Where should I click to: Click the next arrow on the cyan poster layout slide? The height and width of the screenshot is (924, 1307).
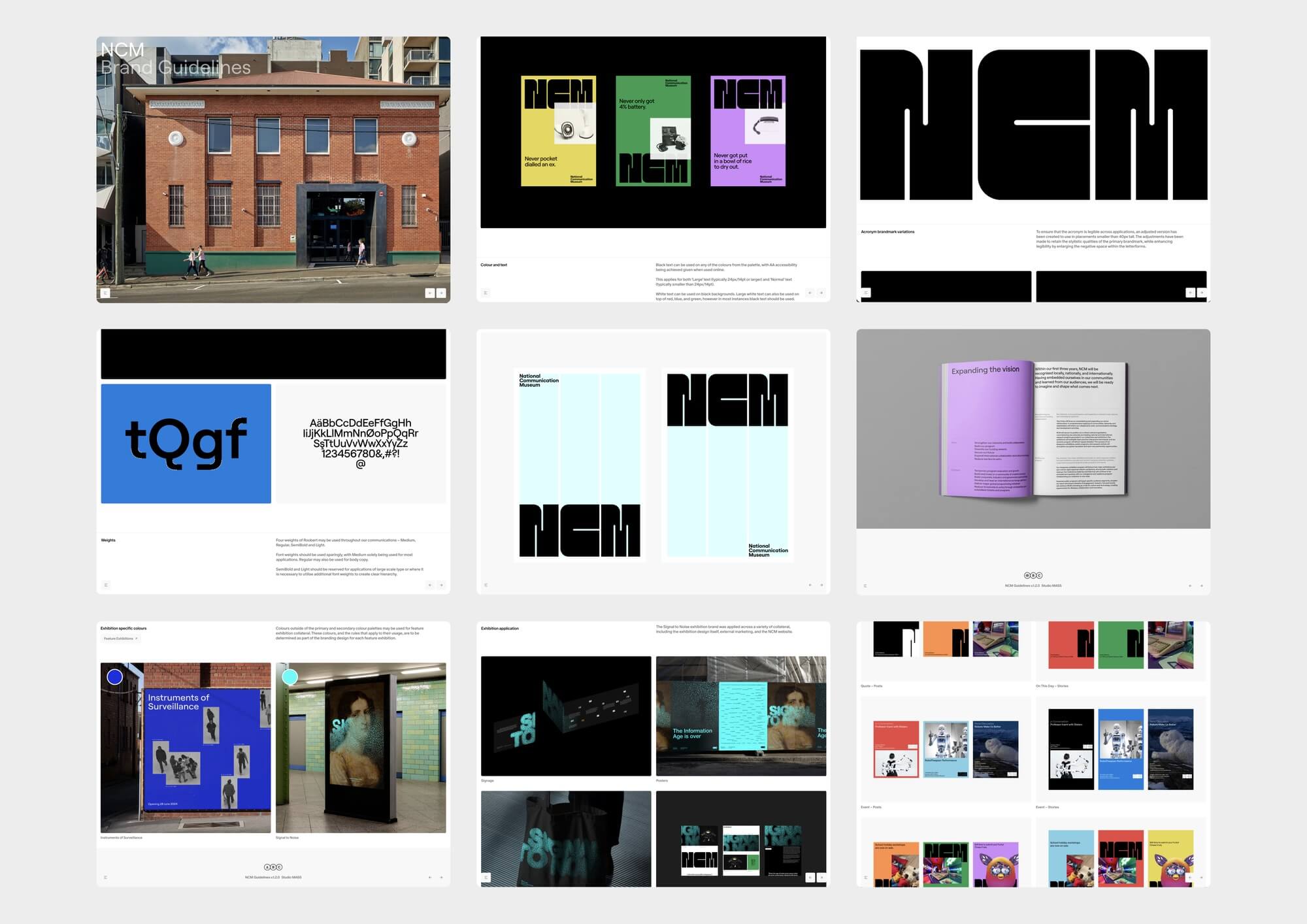(x=821, y=585)
